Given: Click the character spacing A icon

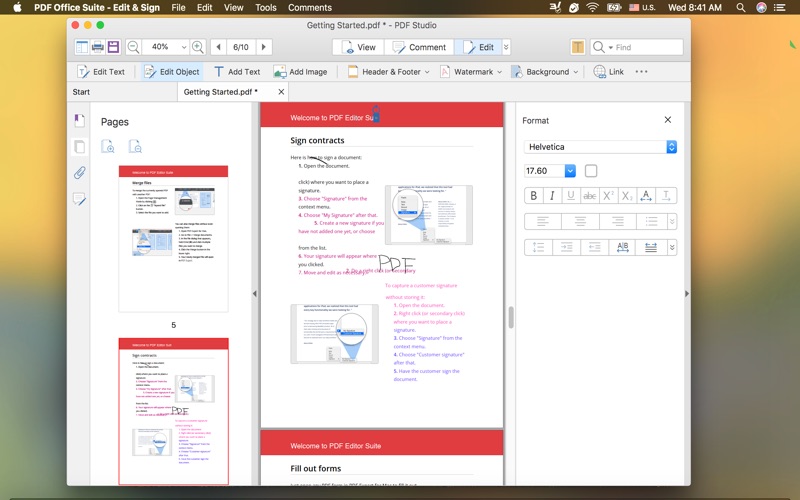Looking at the screenshot, I should [646, 196].
